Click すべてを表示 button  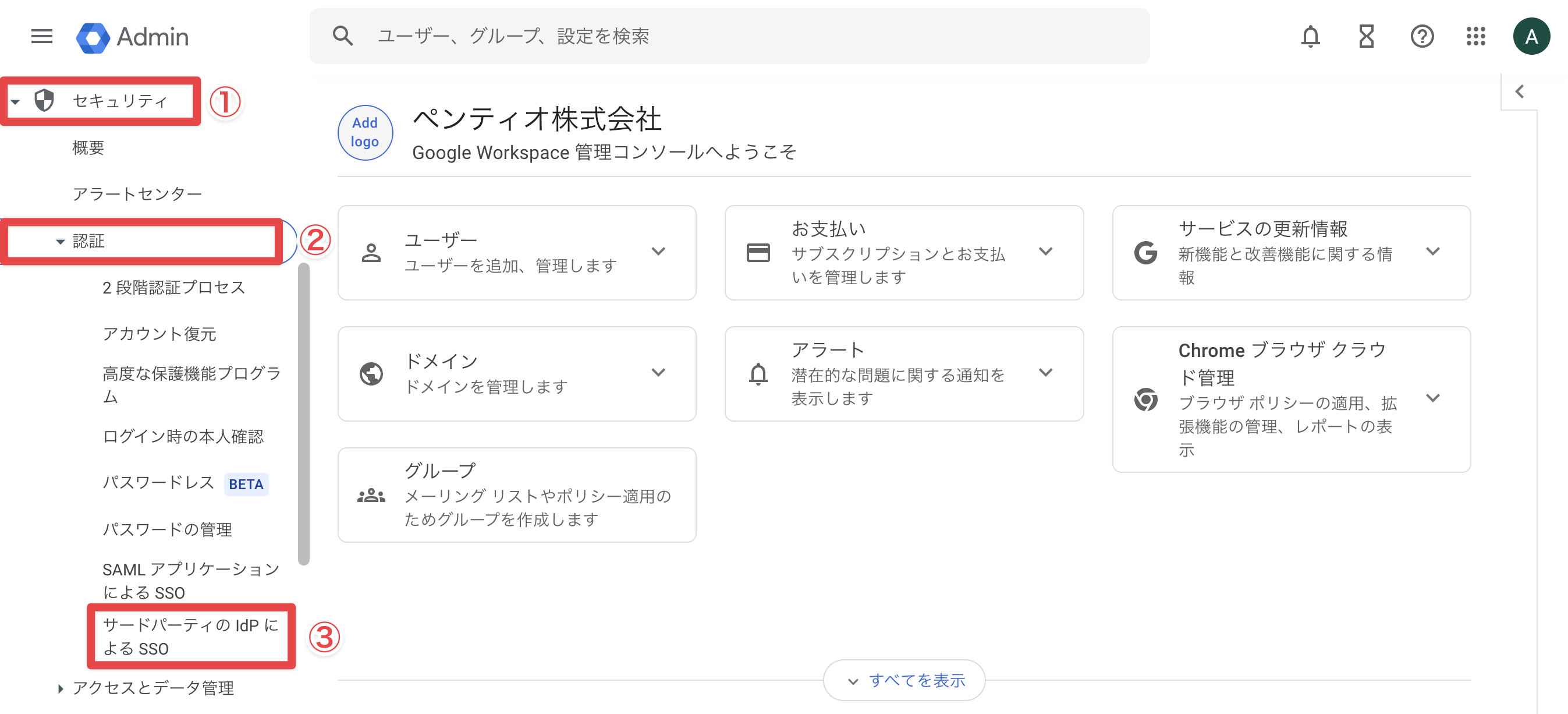904,680
